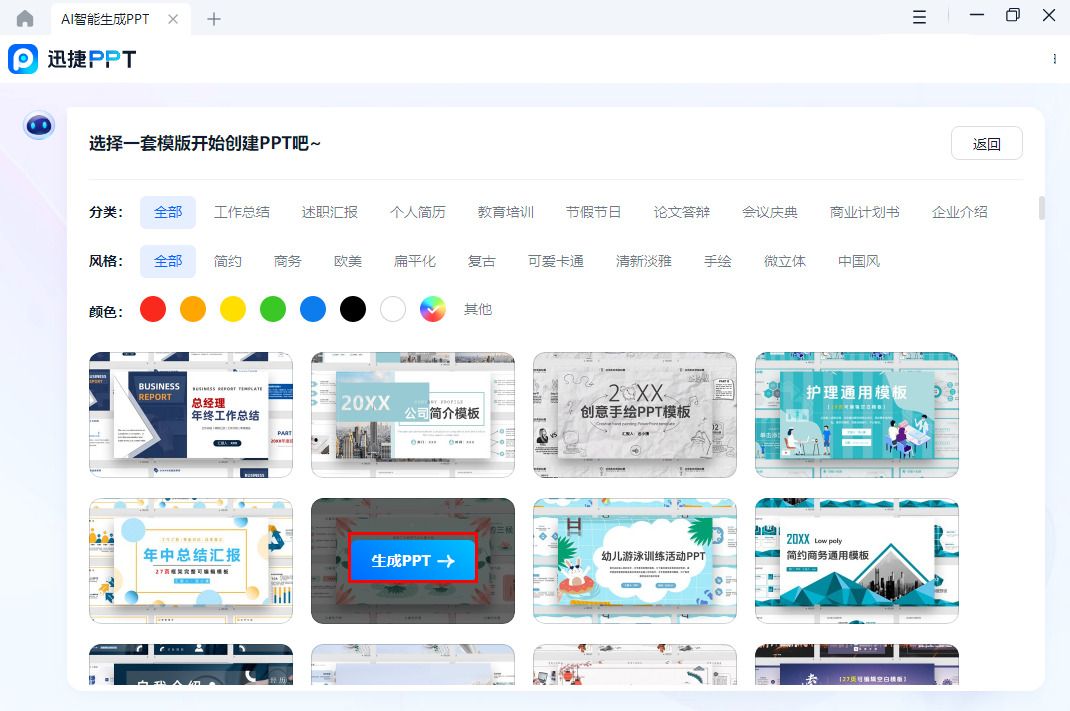
Task: Click 其他 color option
Action: (x=478, y=310)
